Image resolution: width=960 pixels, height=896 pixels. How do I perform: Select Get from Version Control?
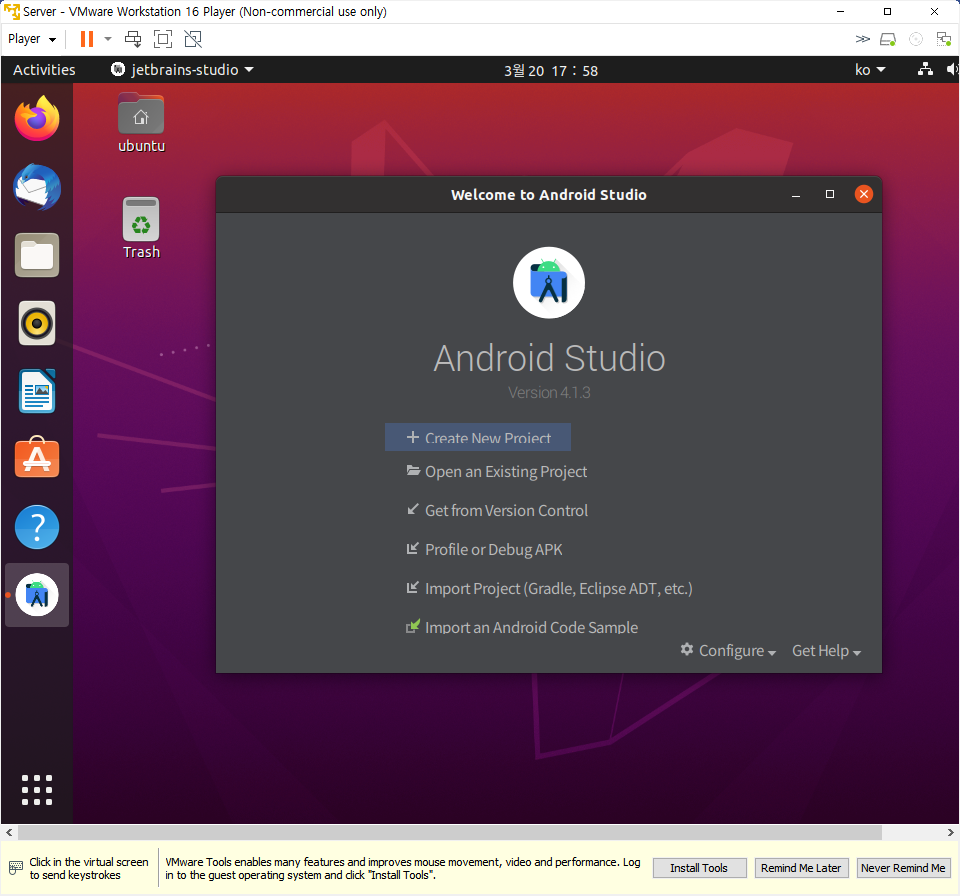(x=497, y=510)
